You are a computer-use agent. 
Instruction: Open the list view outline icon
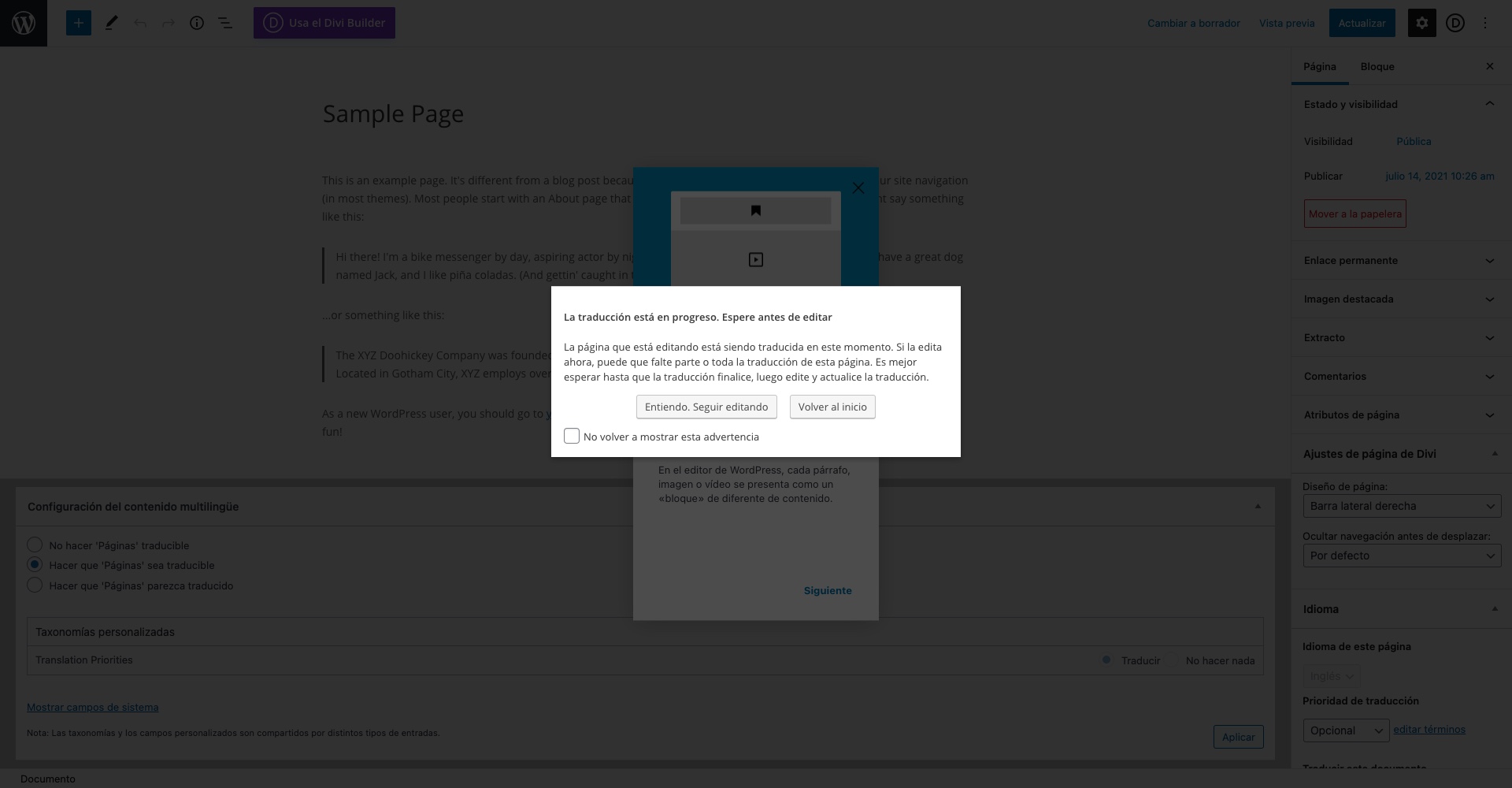[x=225, y=23]
